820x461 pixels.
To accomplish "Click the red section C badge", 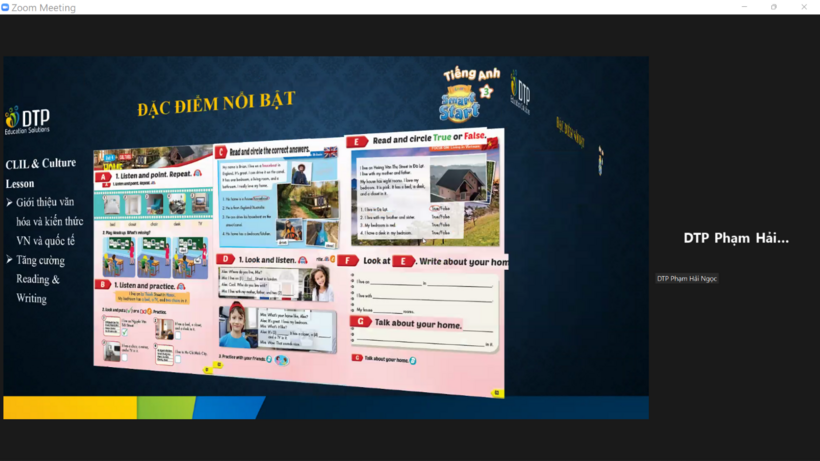I will pyautogui.click(x=221, y=152).
